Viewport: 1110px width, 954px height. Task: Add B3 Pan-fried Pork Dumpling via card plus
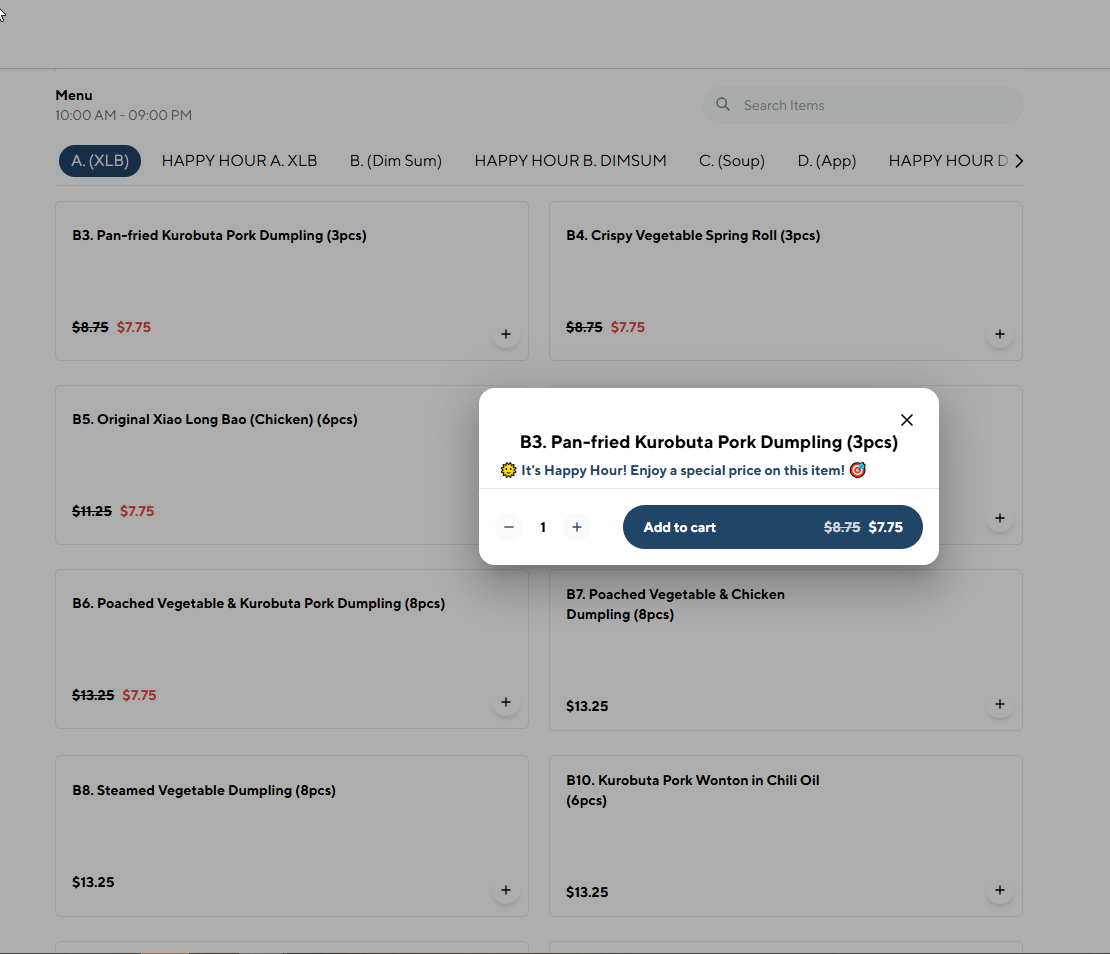click(505, 335)
